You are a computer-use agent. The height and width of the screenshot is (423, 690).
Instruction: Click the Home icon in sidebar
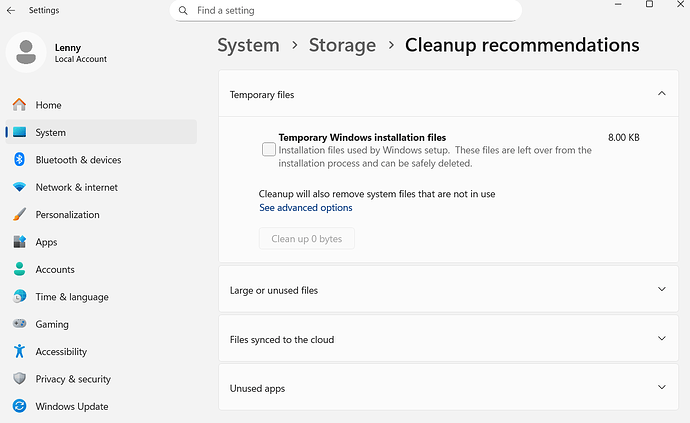[19, 105]
